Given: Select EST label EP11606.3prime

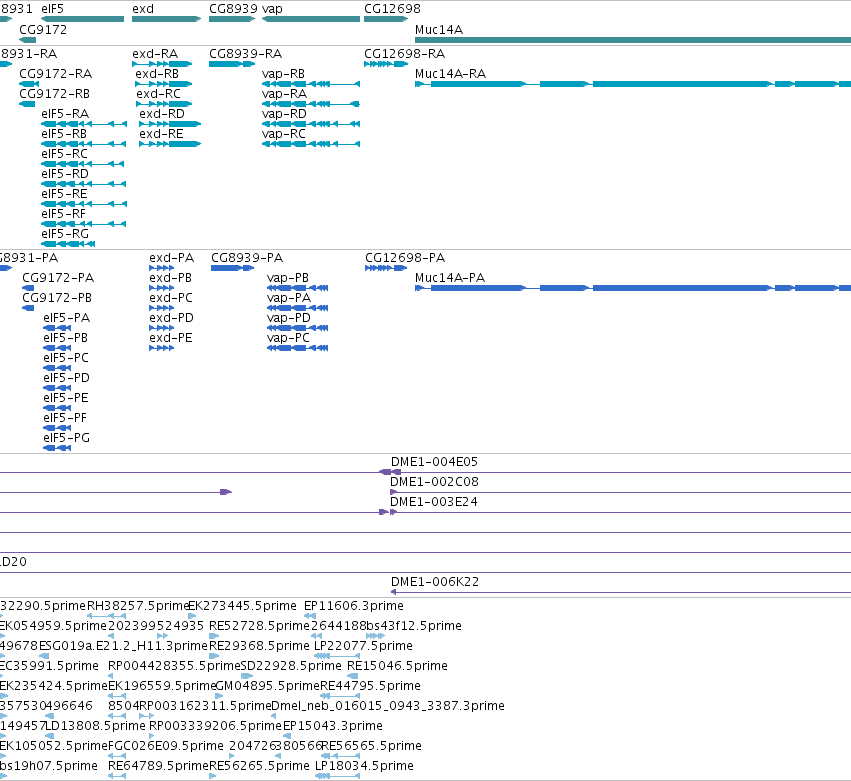Looking at the screenshot, I should [x=354, y=605].
